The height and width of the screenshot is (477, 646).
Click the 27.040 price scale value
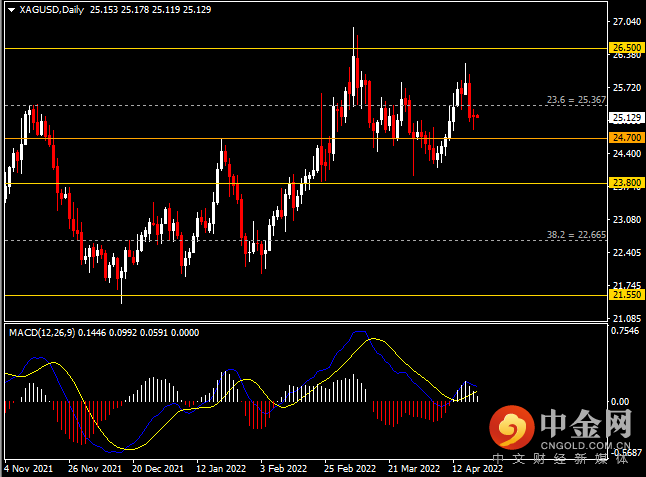pyautogui.click(x=627, y=22)
